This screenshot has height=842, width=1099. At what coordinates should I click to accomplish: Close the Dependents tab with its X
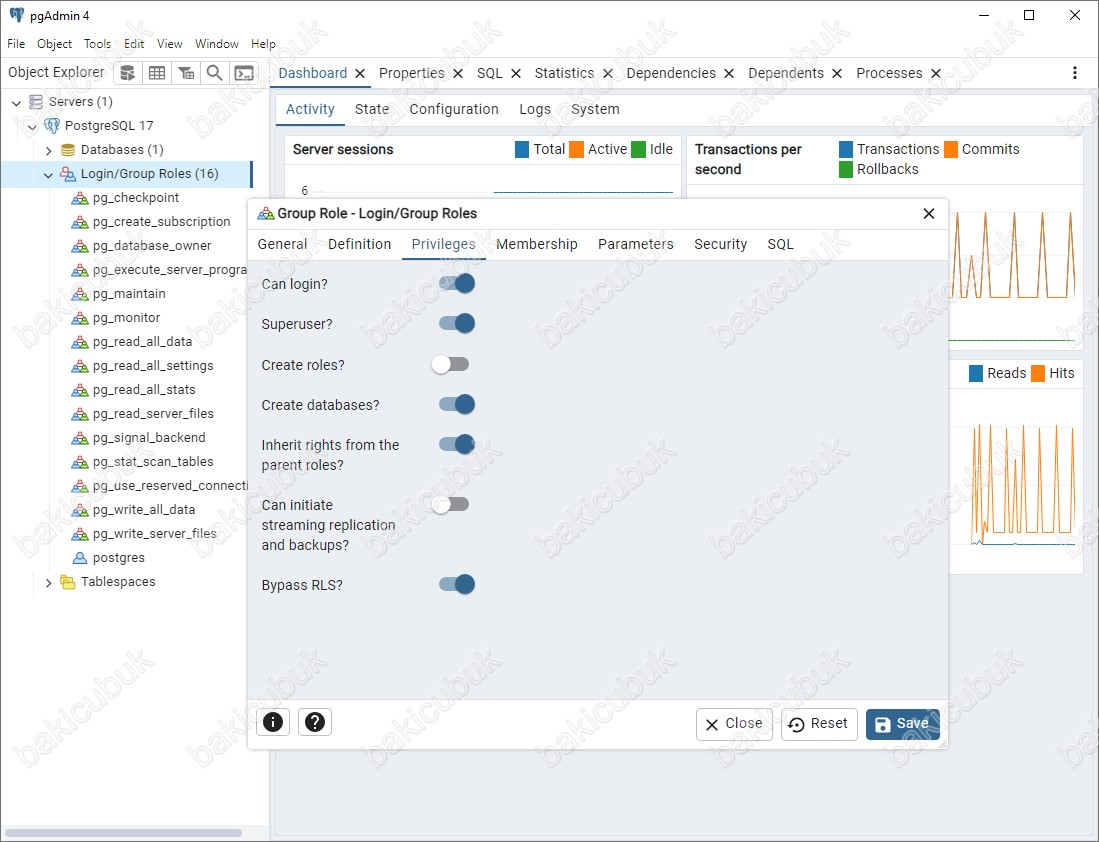point(837,74)
